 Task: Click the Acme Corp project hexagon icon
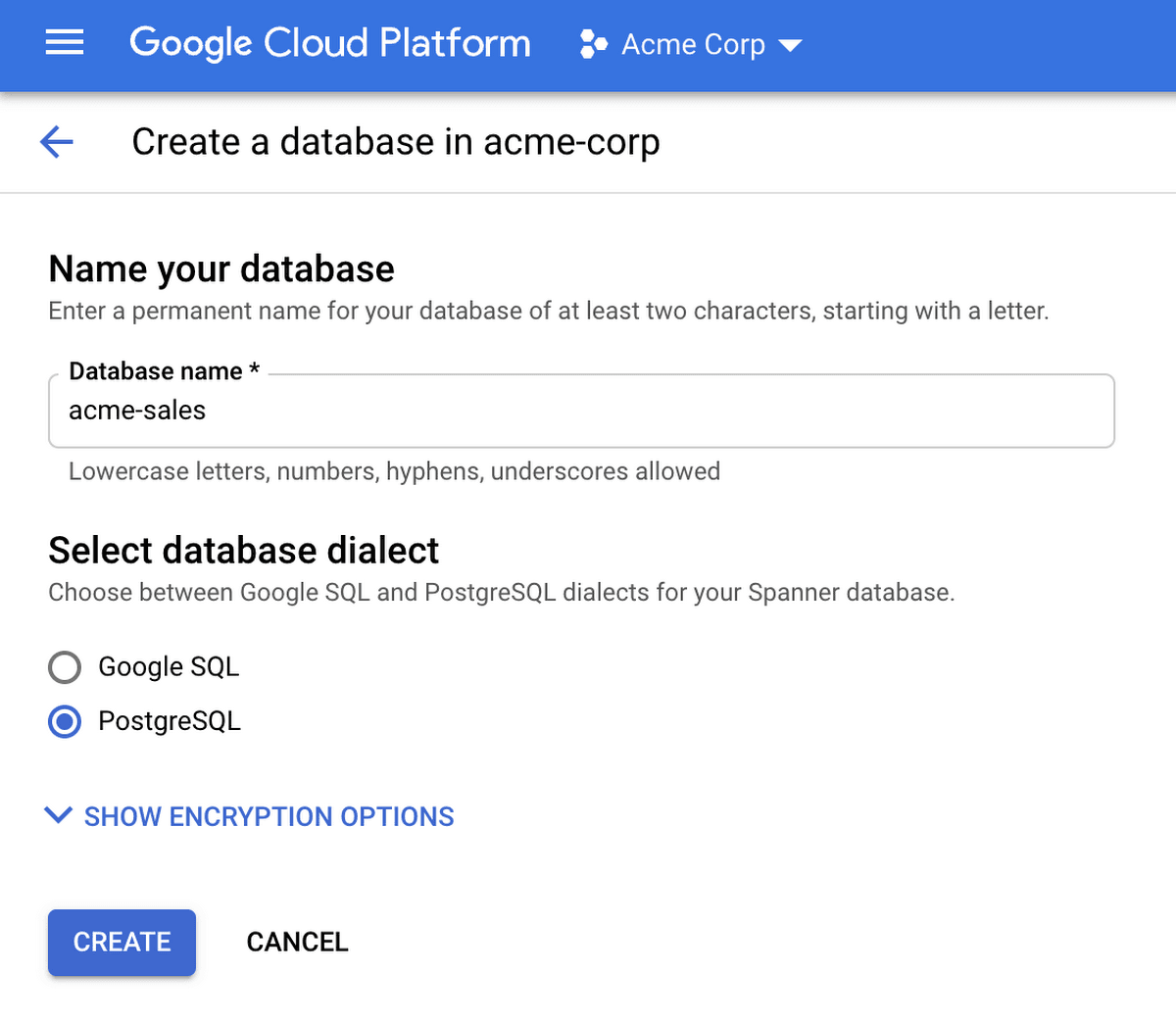point(593,44)
